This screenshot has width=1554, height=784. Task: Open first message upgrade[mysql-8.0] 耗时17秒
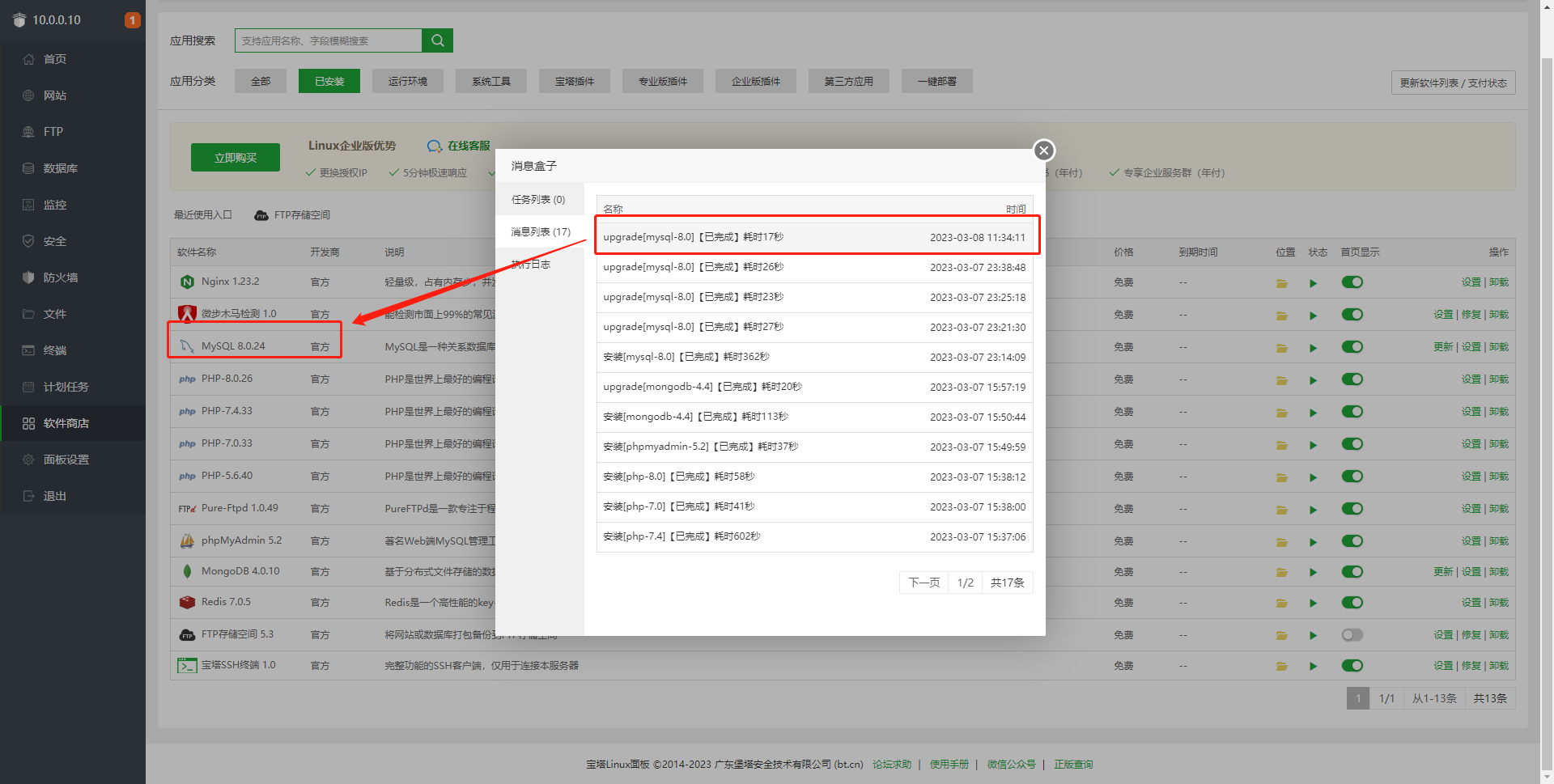[x=814, y=237]
